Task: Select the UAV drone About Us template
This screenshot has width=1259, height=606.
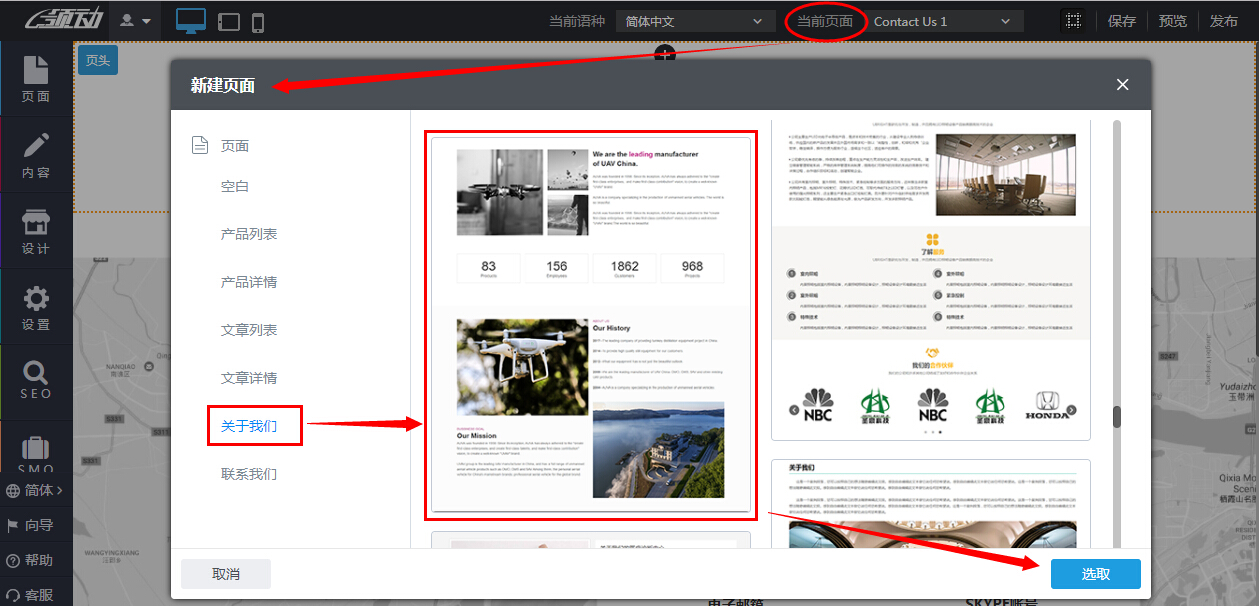Action: pyautogui.click(x=590, y=325)
